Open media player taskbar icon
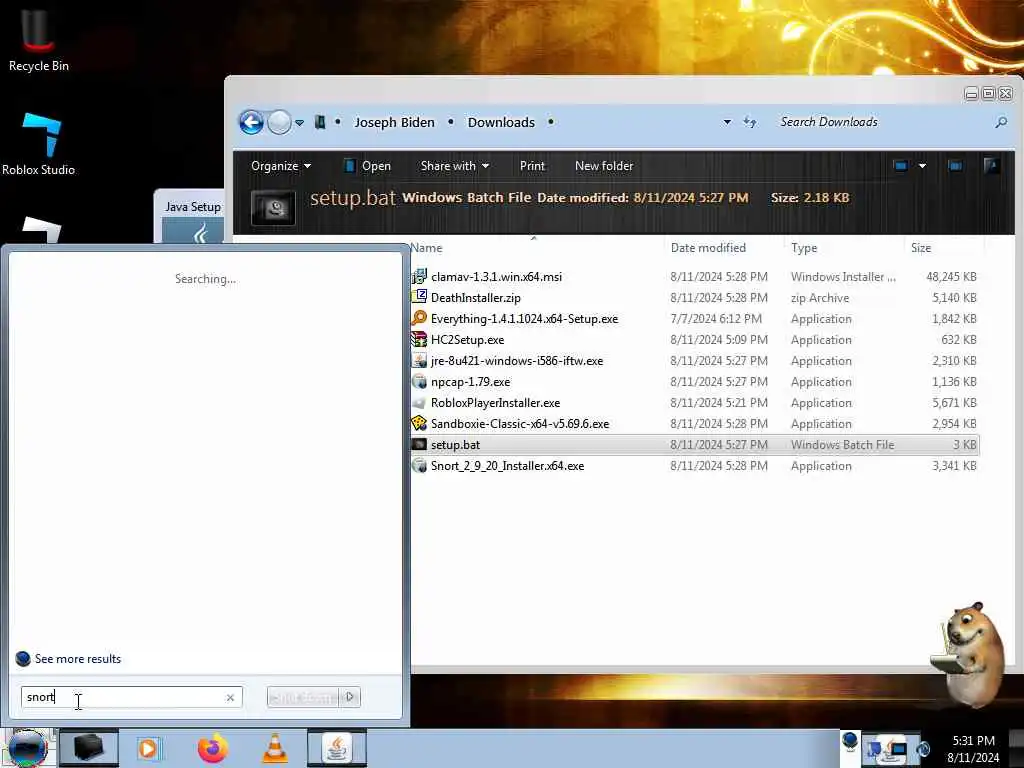Screen dimensions: 1024x768 point(148,748)
